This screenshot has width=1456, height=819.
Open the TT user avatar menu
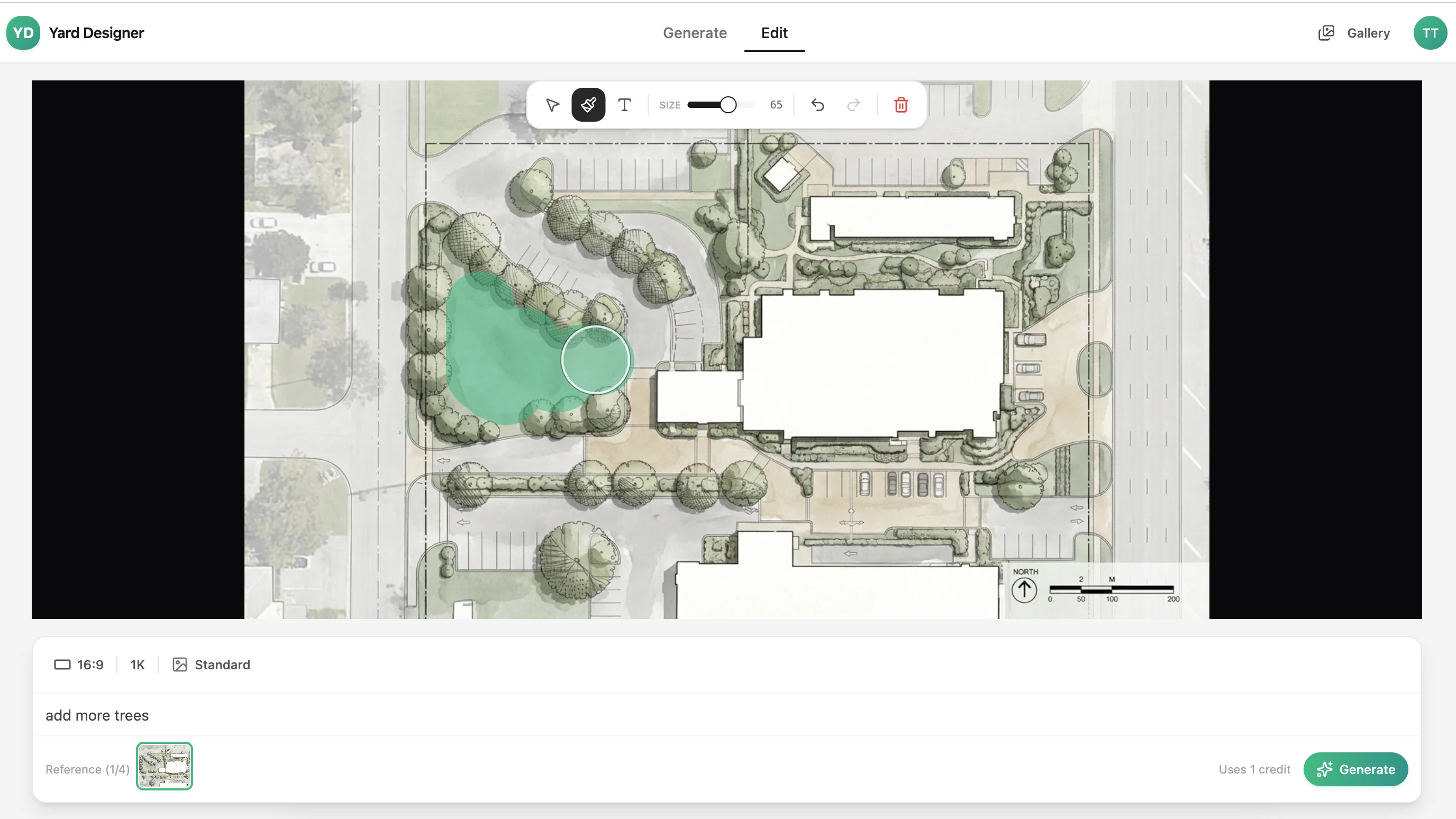tap(1430, 33)
